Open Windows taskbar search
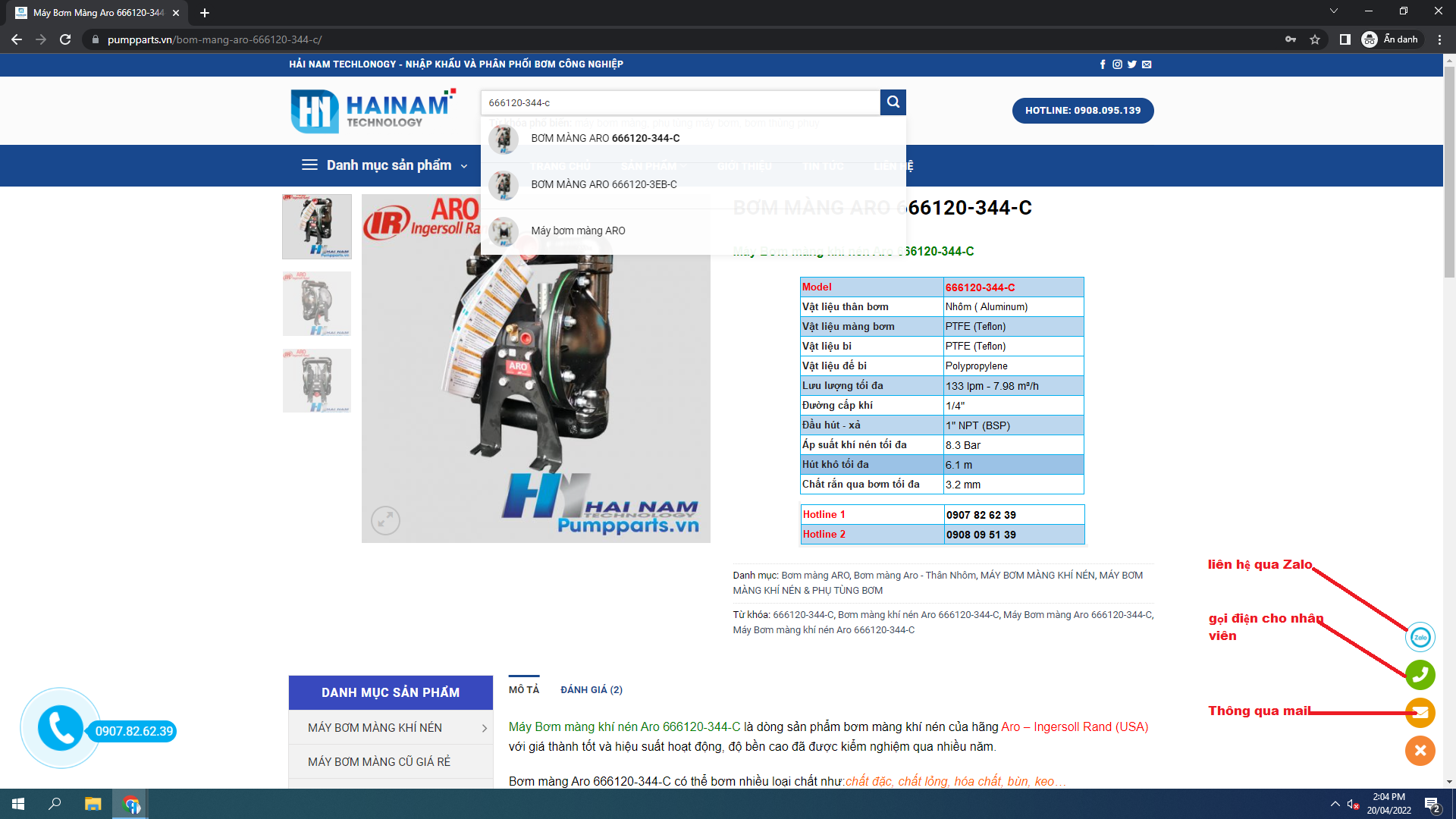This screenshot has height=819, width=1456. [55, 804]
